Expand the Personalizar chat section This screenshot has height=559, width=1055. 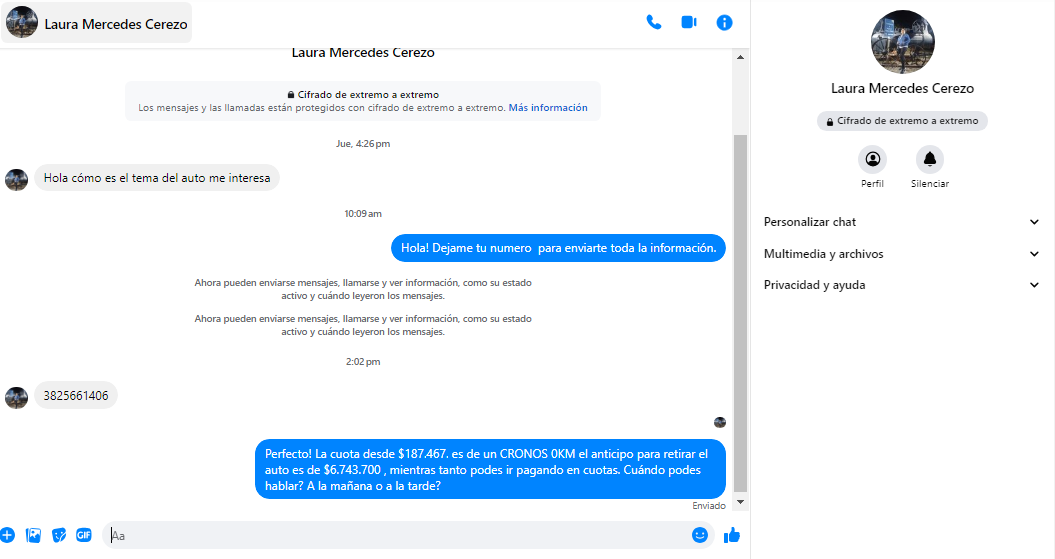pos(902,222)
